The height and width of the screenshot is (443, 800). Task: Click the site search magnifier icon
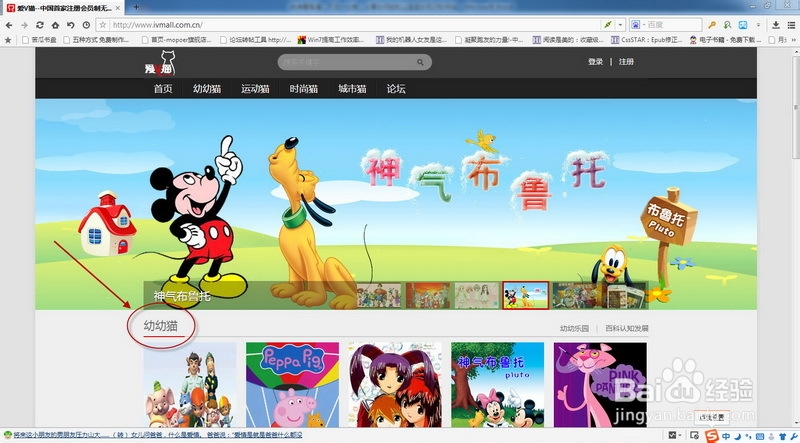tap(420, 62)
